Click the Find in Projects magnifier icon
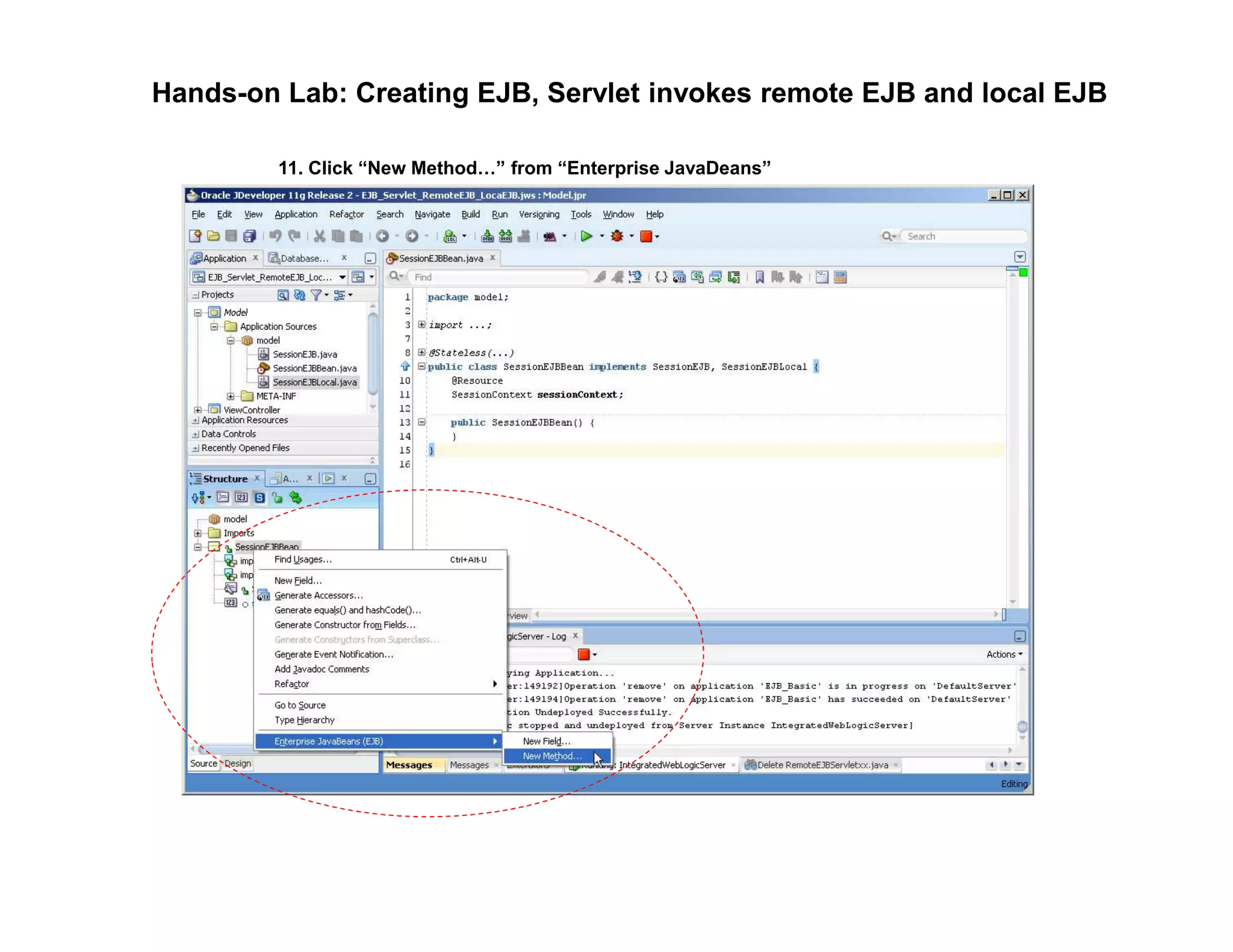1233x952 pixels. (283, 295)
